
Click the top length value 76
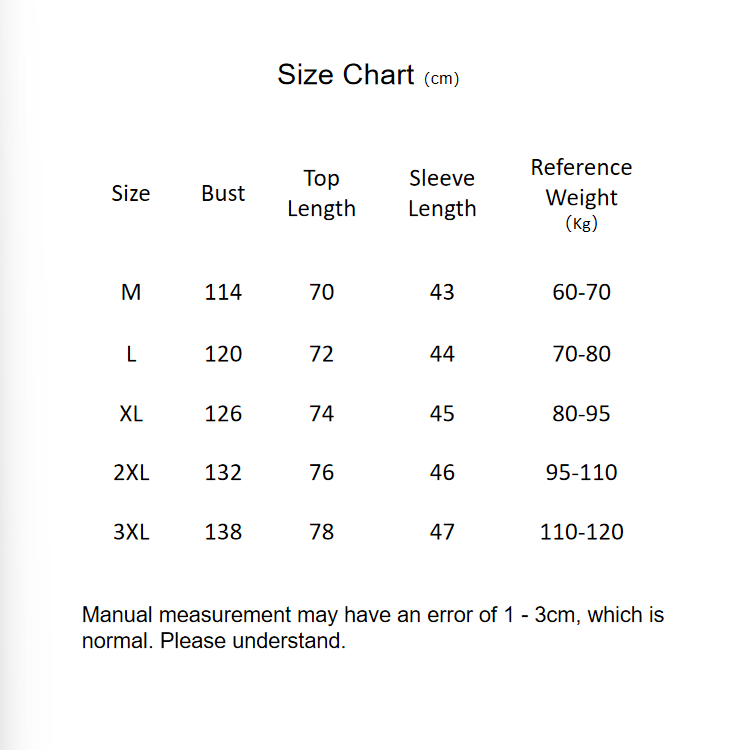click(x=321, y=472)
